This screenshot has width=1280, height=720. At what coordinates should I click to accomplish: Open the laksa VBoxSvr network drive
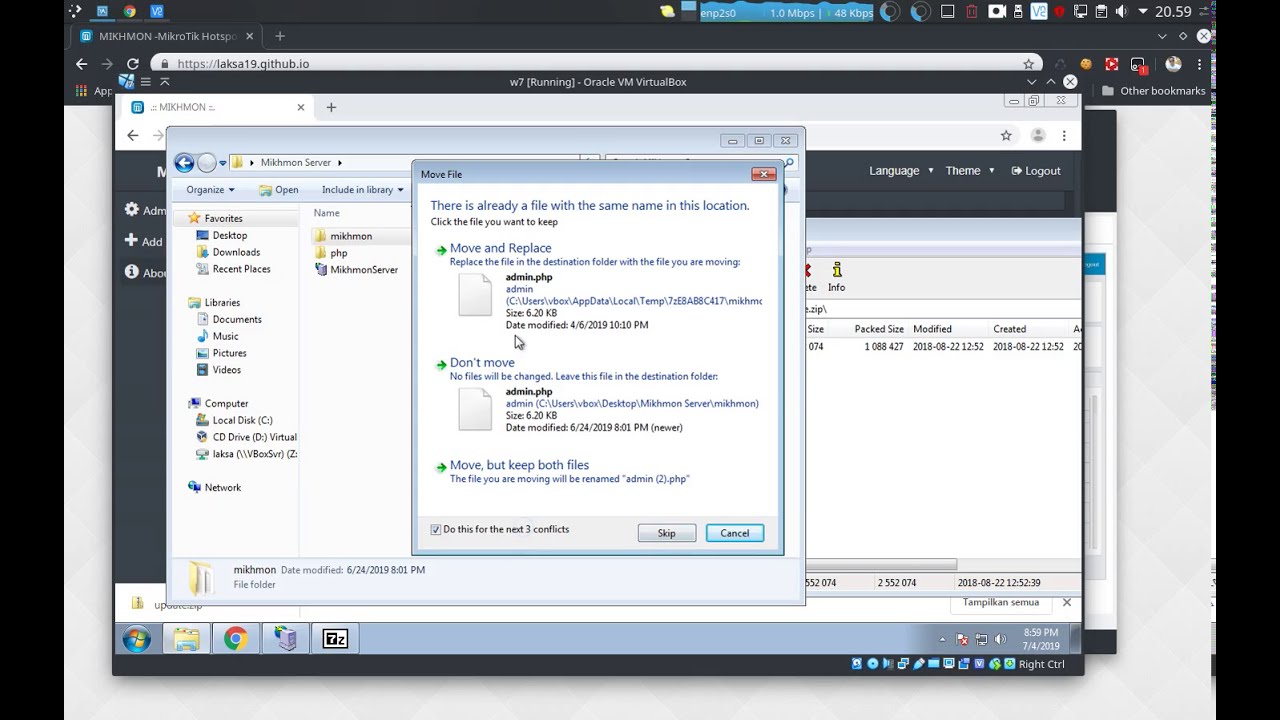(x=254, y=454)
